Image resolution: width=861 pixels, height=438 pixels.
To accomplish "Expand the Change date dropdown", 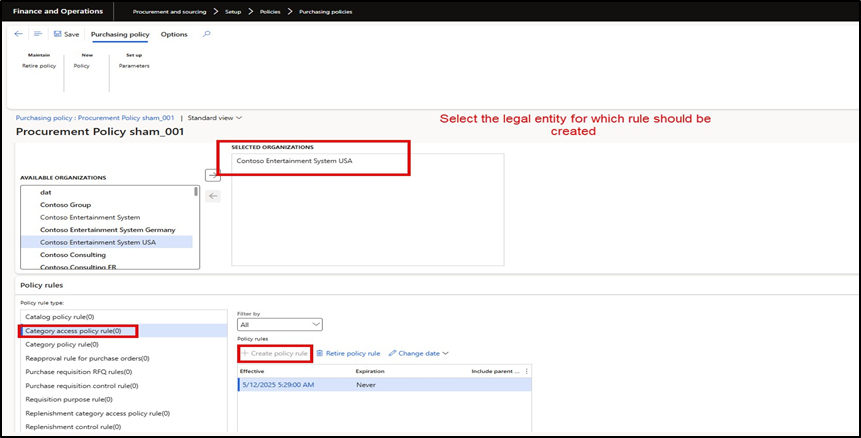I will 419,353.
